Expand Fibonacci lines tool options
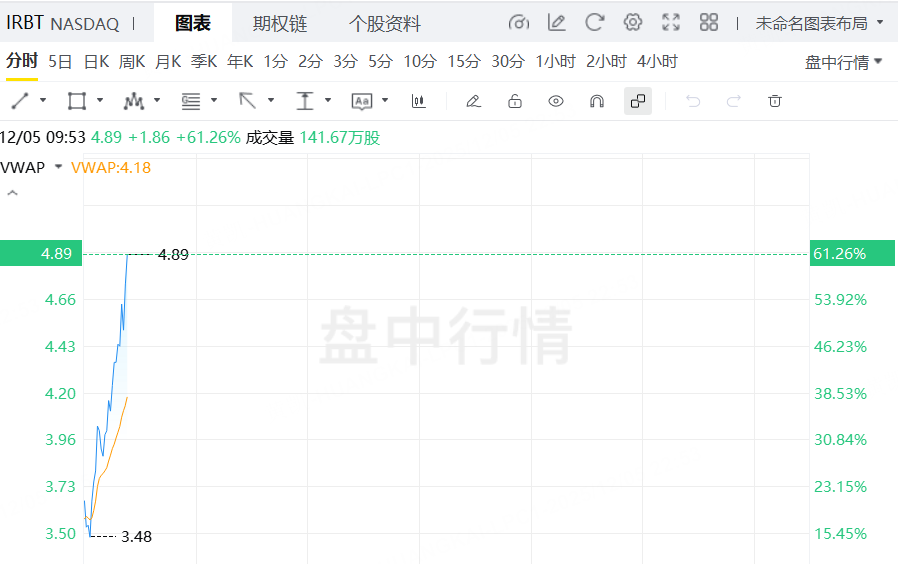 tap(214, 100)
